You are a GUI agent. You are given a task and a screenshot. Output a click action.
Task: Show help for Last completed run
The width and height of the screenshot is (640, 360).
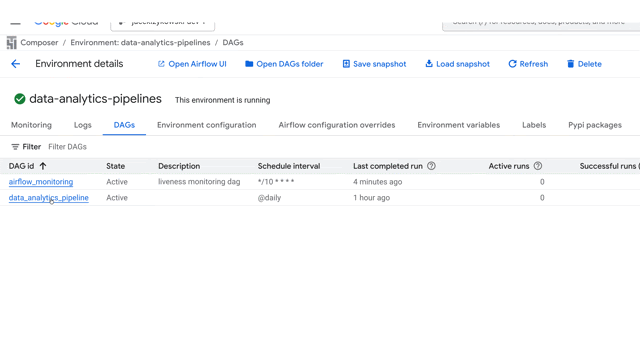coord(431,166)
